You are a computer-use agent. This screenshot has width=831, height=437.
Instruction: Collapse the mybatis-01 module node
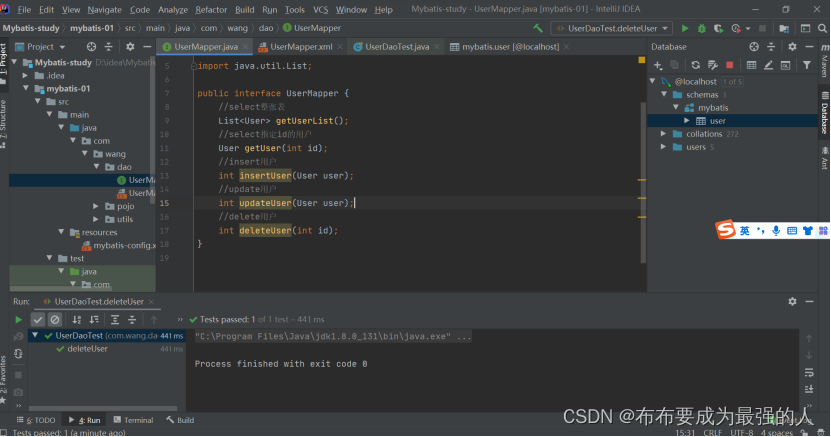click(x=26, y=88)
